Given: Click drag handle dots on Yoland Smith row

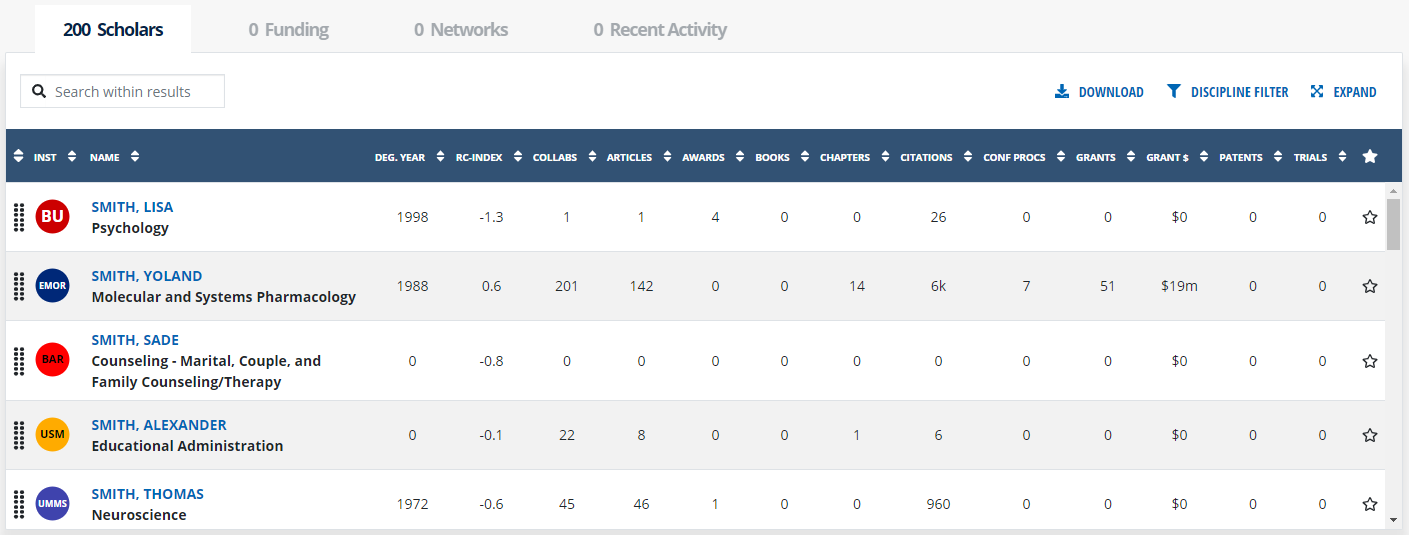Looking at the screenshot, I should pyautogui.click(x=18, y=286).
